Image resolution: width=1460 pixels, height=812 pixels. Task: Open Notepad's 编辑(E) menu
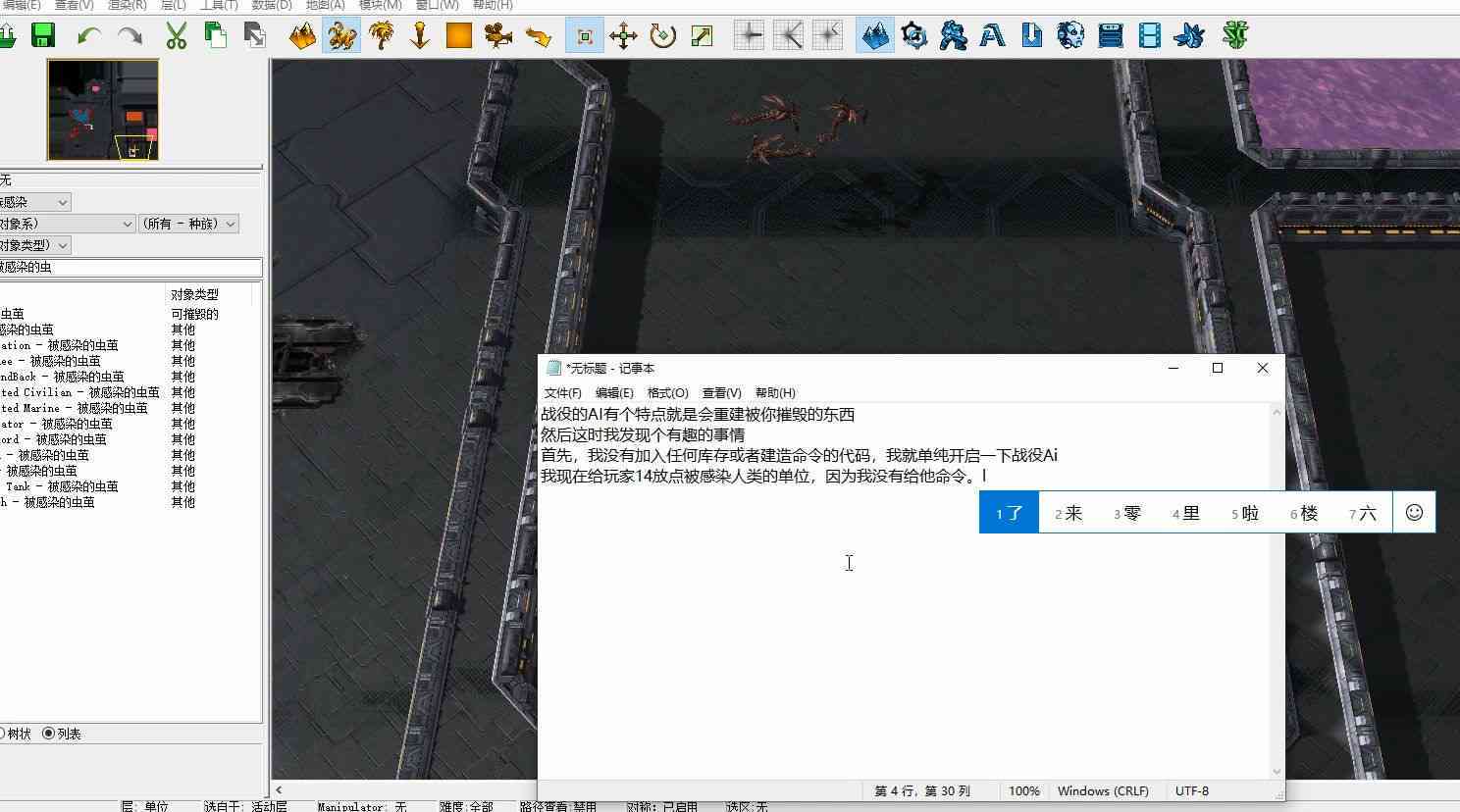(x=614, y=392)
